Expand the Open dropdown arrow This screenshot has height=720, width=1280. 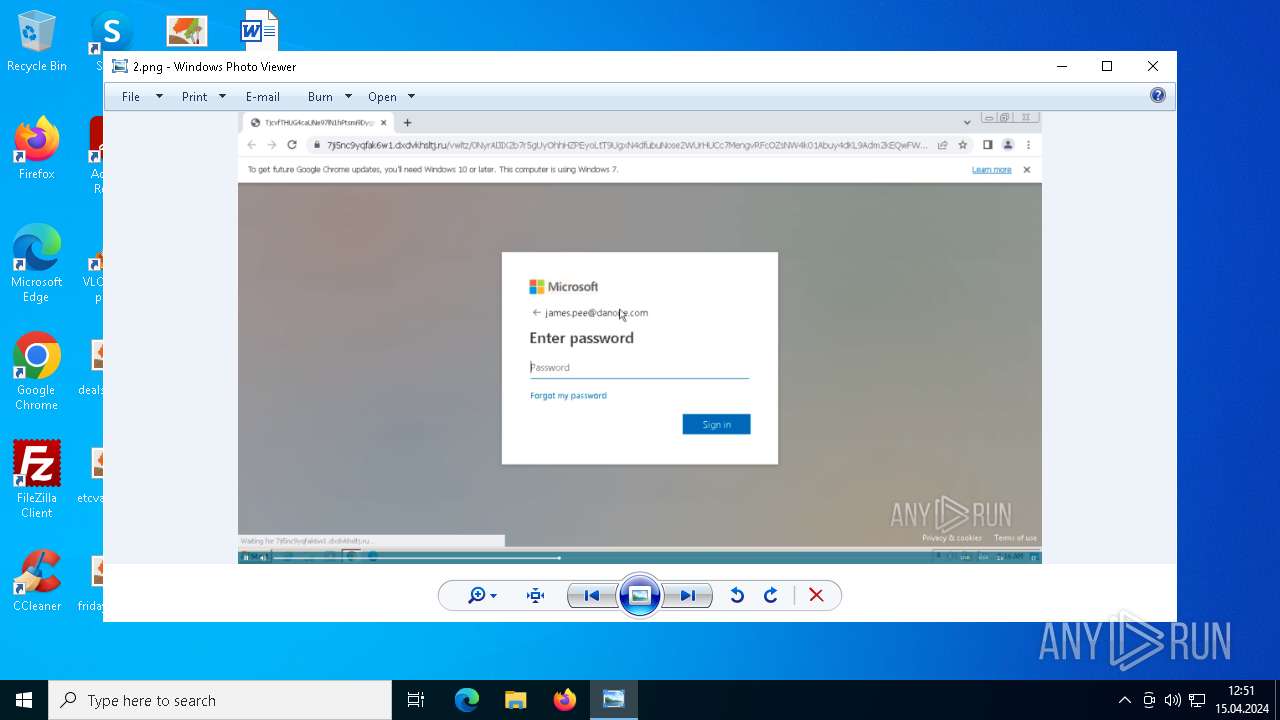411,97
